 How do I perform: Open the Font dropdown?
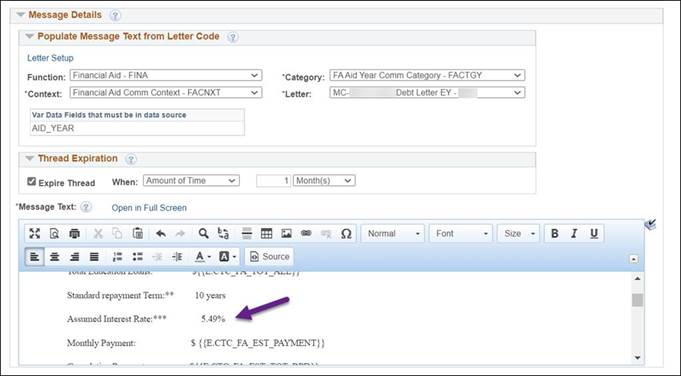pyautogui.click(x=461, y=234)
